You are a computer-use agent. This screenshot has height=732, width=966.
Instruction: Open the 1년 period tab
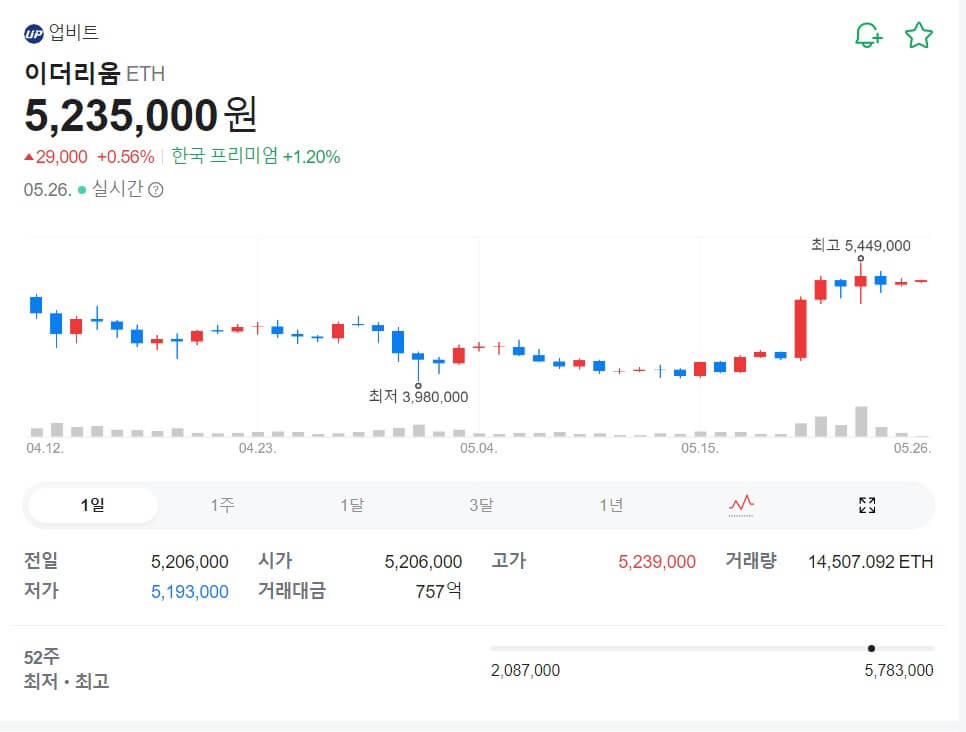tap(609, 505)
